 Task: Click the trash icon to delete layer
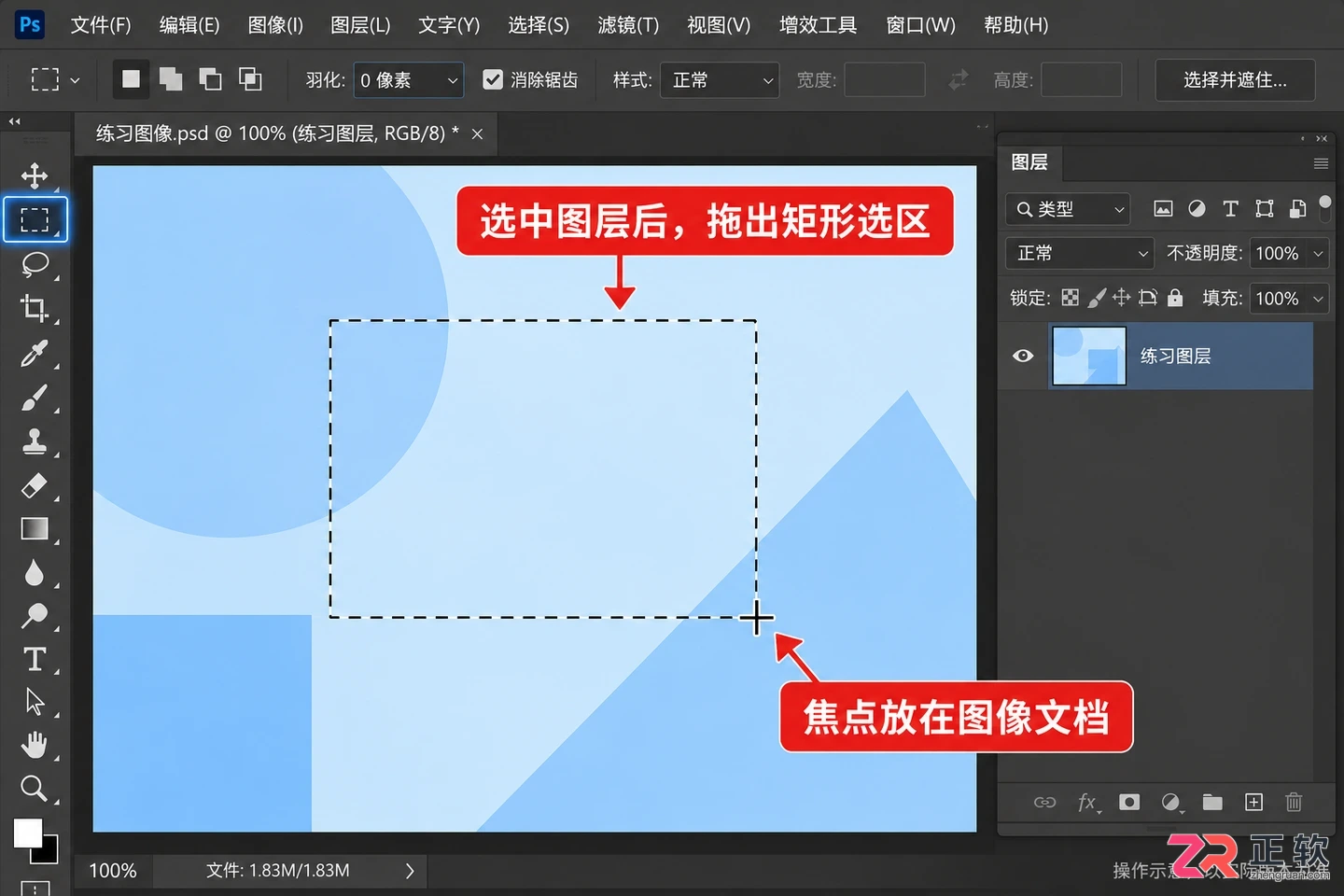click(x=1294, y=802)
